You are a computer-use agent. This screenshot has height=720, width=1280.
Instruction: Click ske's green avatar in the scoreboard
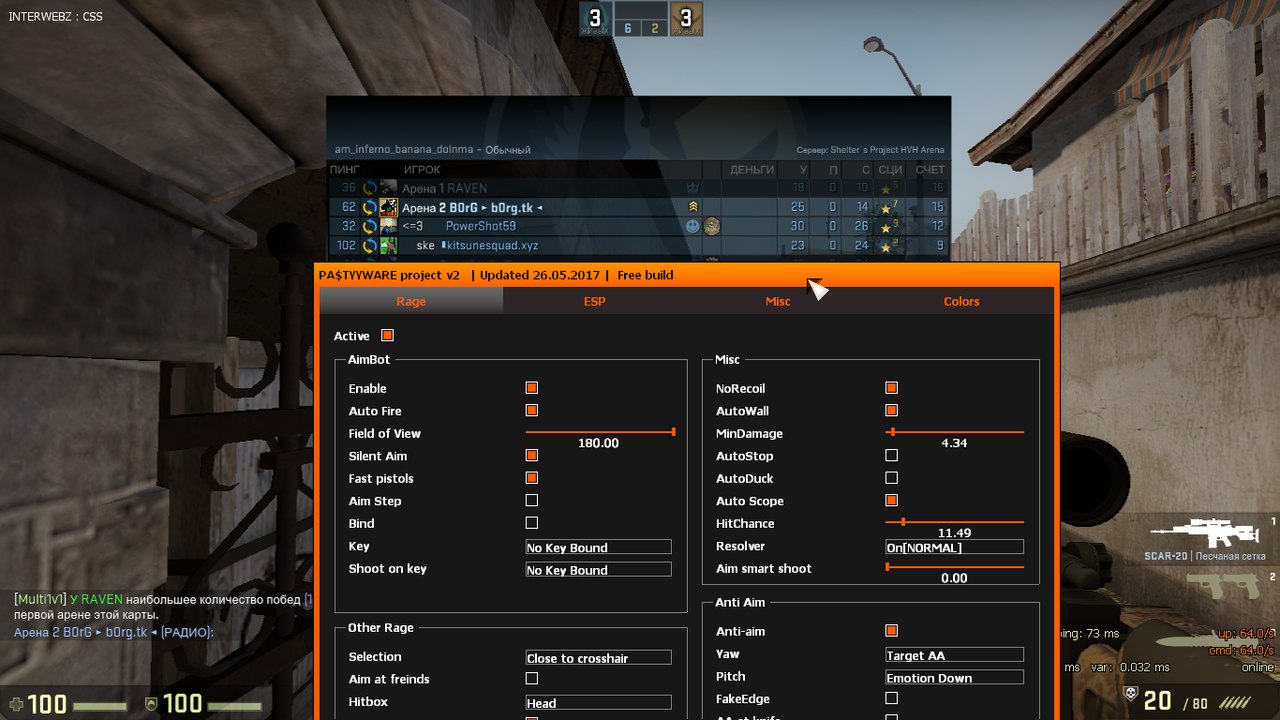[x=387, y=245]
